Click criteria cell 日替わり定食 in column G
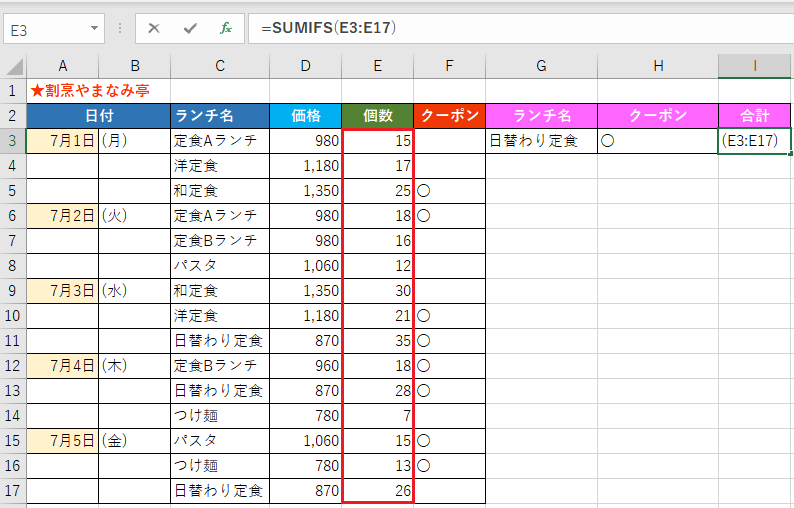 (x=541, y=141)
